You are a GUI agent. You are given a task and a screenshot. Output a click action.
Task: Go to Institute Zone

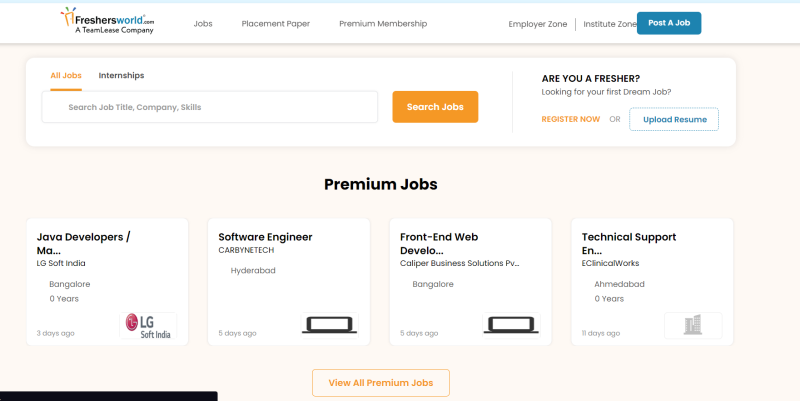point(610,24)
